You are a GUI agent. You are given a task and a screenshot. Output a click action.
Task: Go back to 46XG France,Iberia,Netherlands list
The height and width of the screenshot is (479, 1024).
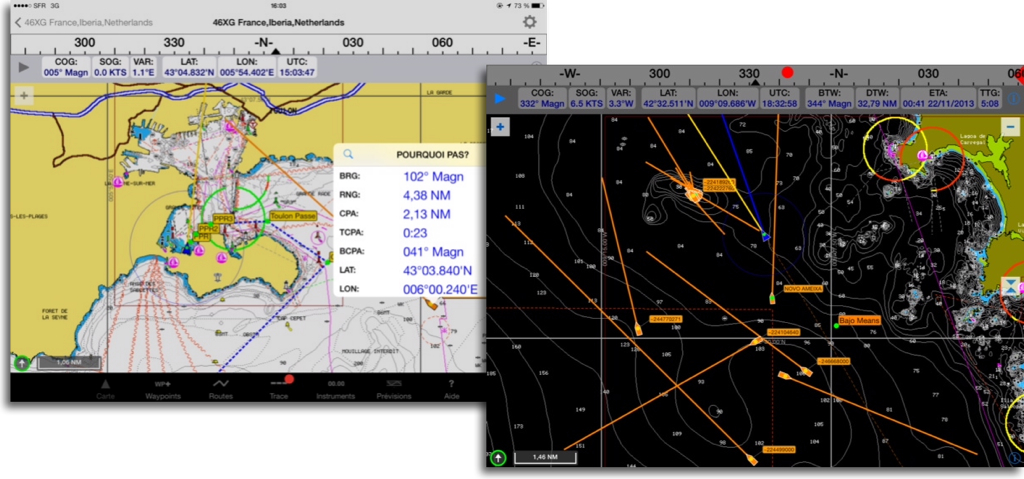coord(84,22)
